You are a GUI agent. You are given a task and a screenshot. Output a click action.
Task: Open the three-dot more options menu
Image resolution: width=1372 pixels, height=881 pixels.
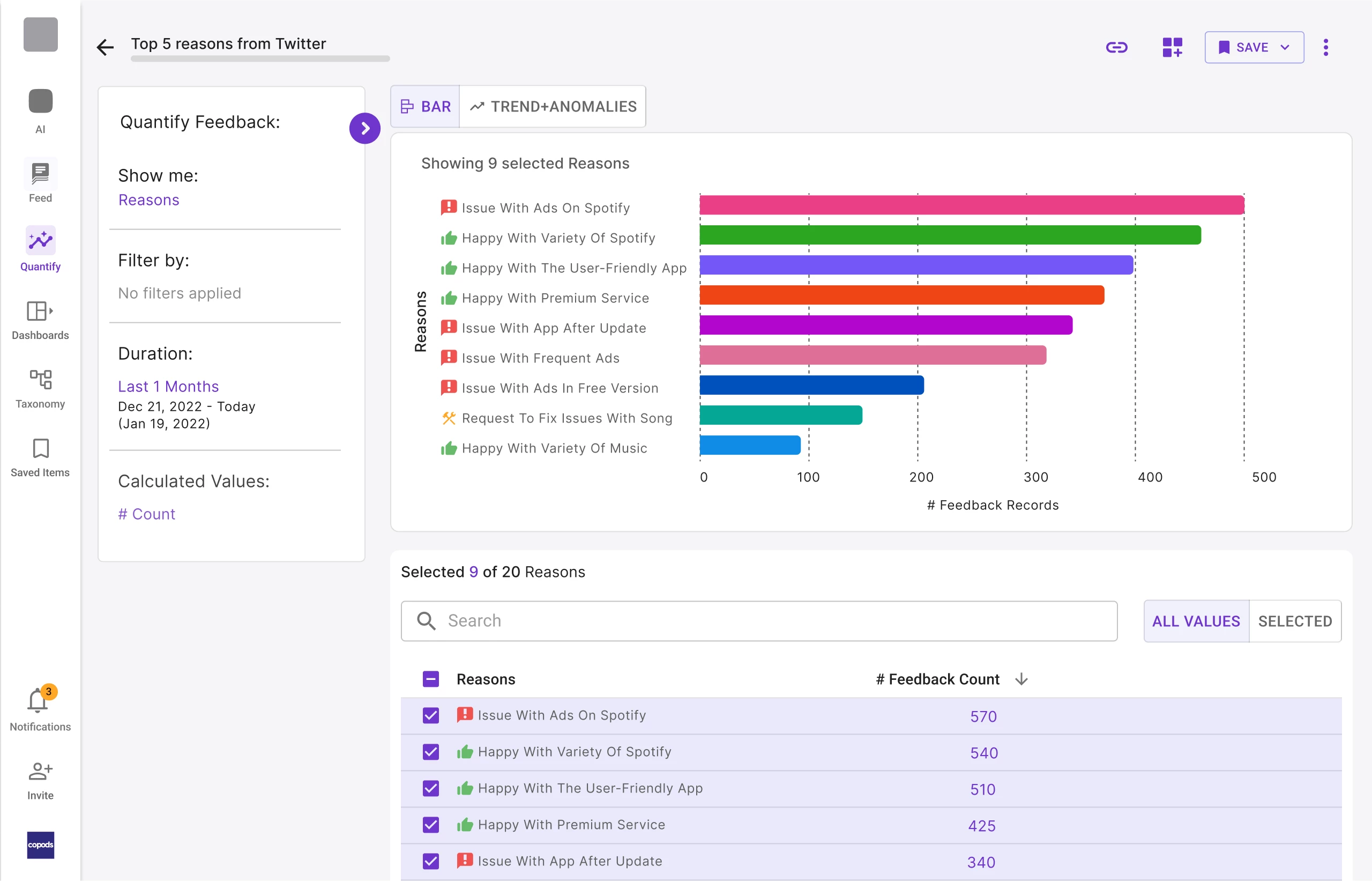click(x=1325, y=47)
